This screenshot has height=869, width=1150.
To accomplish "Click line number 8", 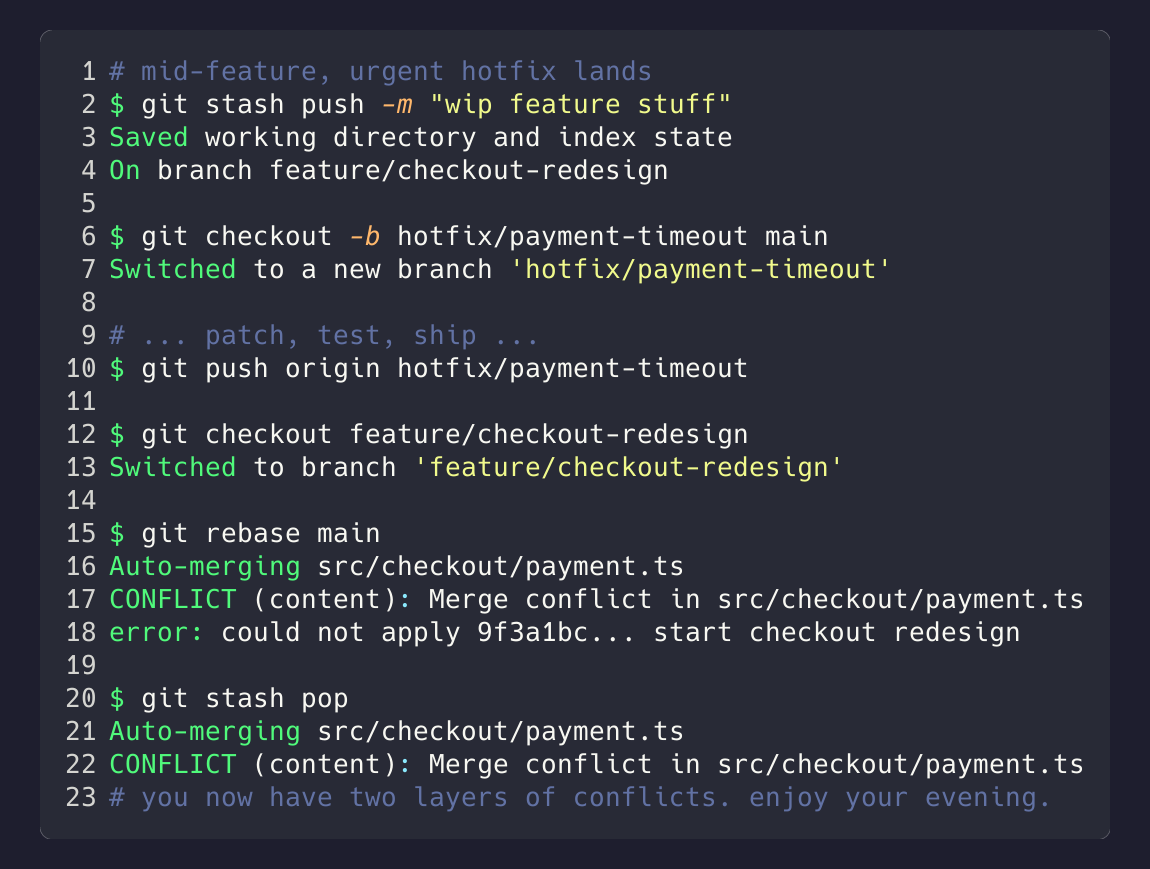I will point(89,303).
